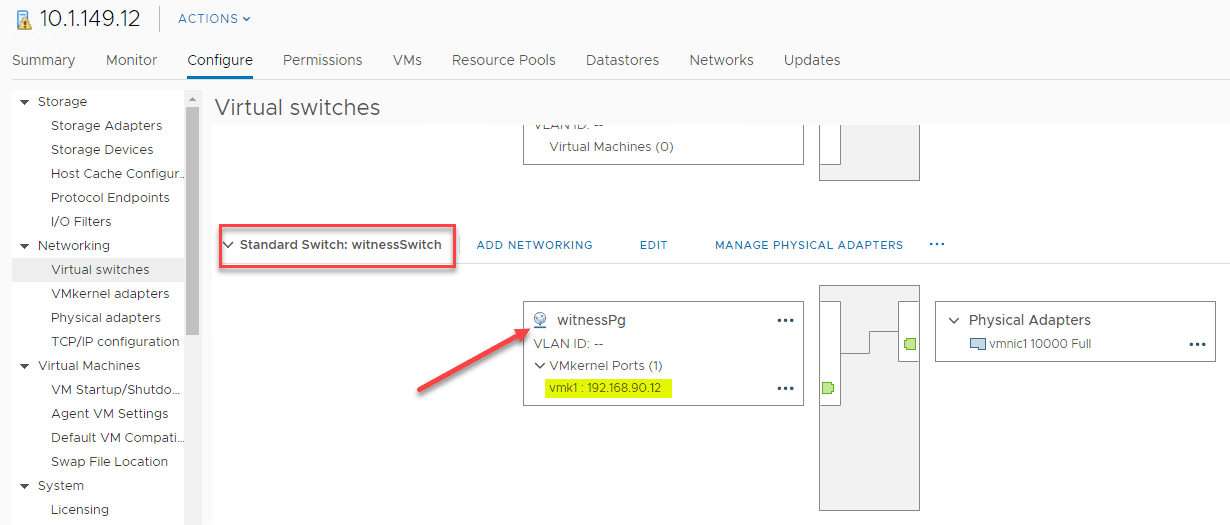
Task: Collapse the Storage tree section
Action: 24,102
